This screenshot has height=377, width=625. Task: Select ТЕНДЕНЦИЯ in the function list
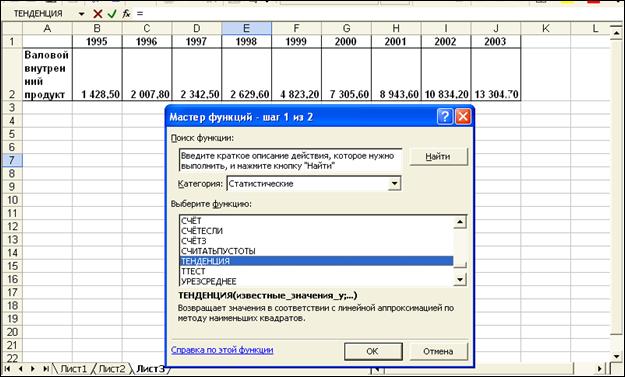click(x=316, y=261)
